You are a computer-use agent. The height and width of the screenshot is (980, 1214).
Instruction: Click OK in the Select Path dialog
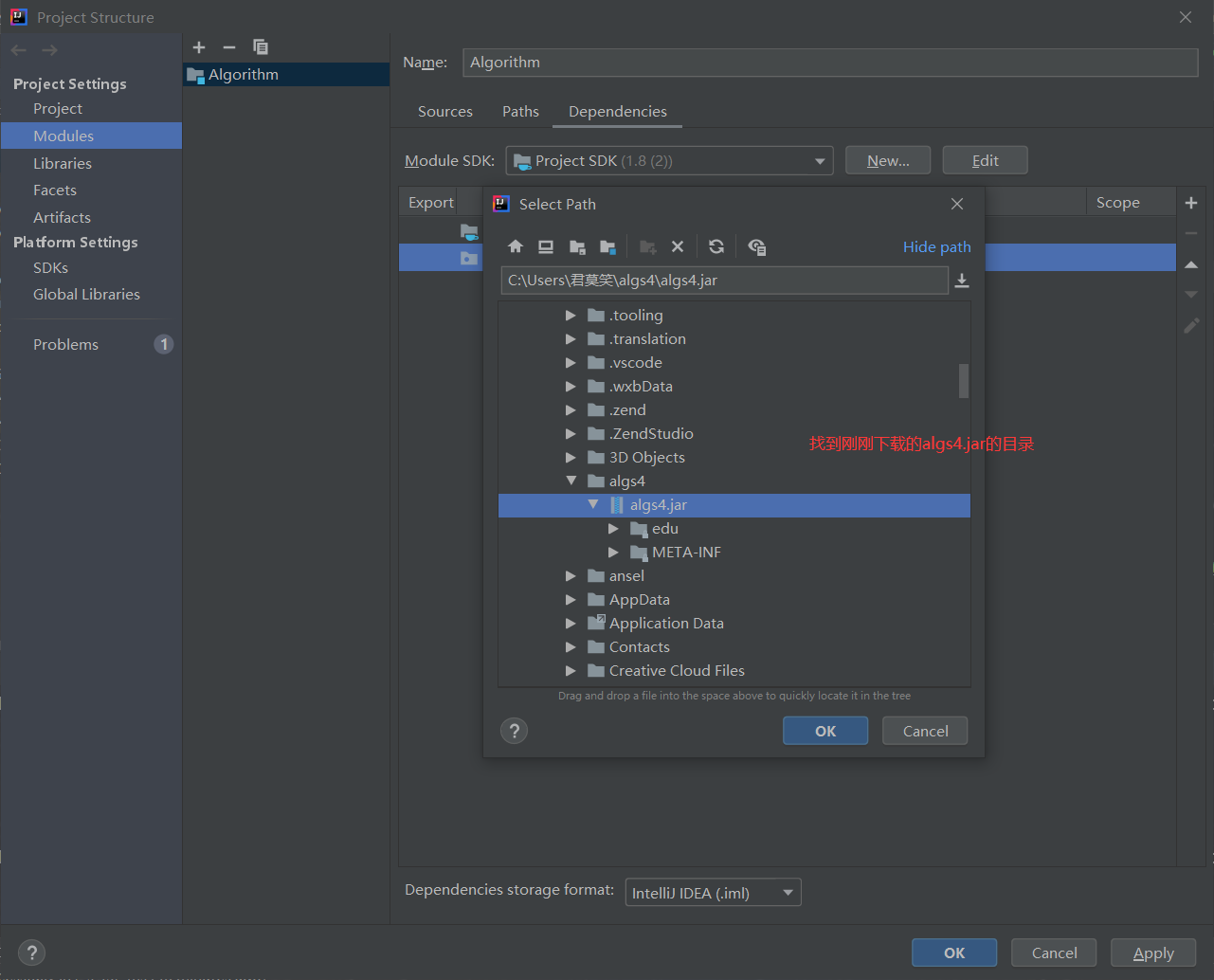825,731
